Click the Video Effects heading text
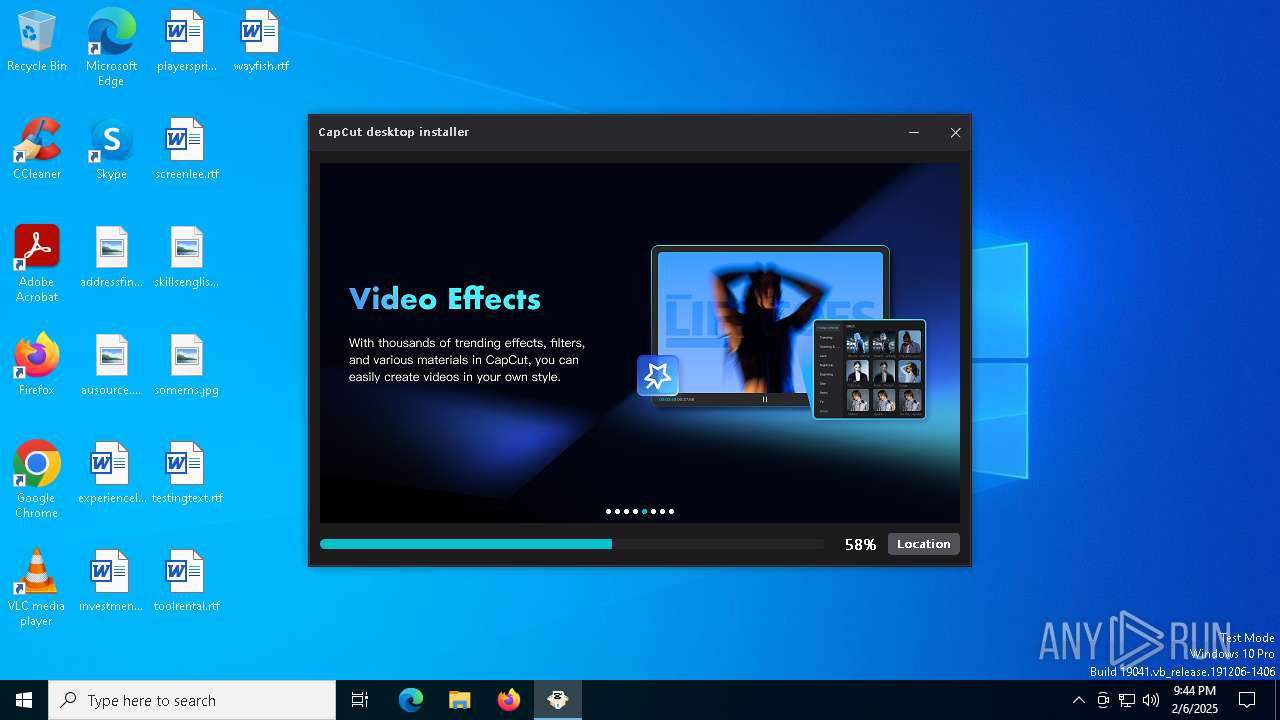Screen dimensions: 1280x720 pos(445,298)
